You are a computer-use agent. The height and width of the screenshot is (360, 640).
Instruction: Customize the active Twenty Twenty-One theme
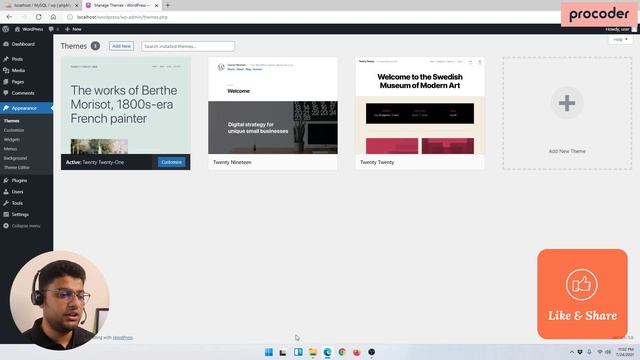point(171,162)
